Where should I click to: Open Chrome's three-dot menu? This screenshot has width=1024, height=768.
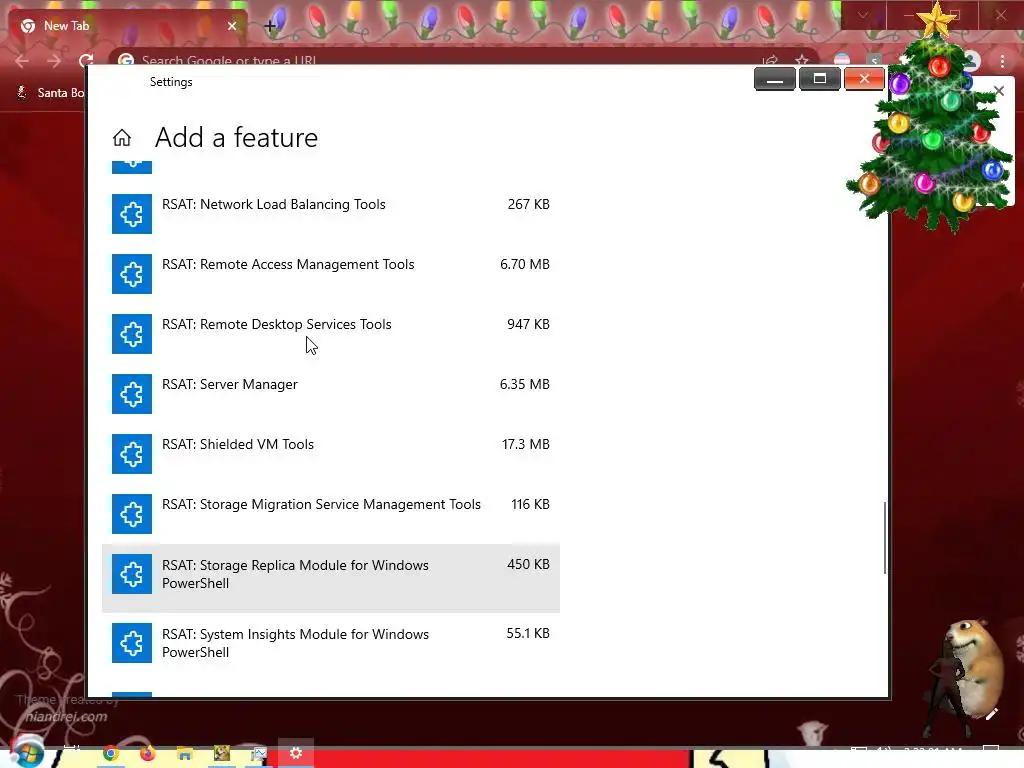(x=1002, y=62)
